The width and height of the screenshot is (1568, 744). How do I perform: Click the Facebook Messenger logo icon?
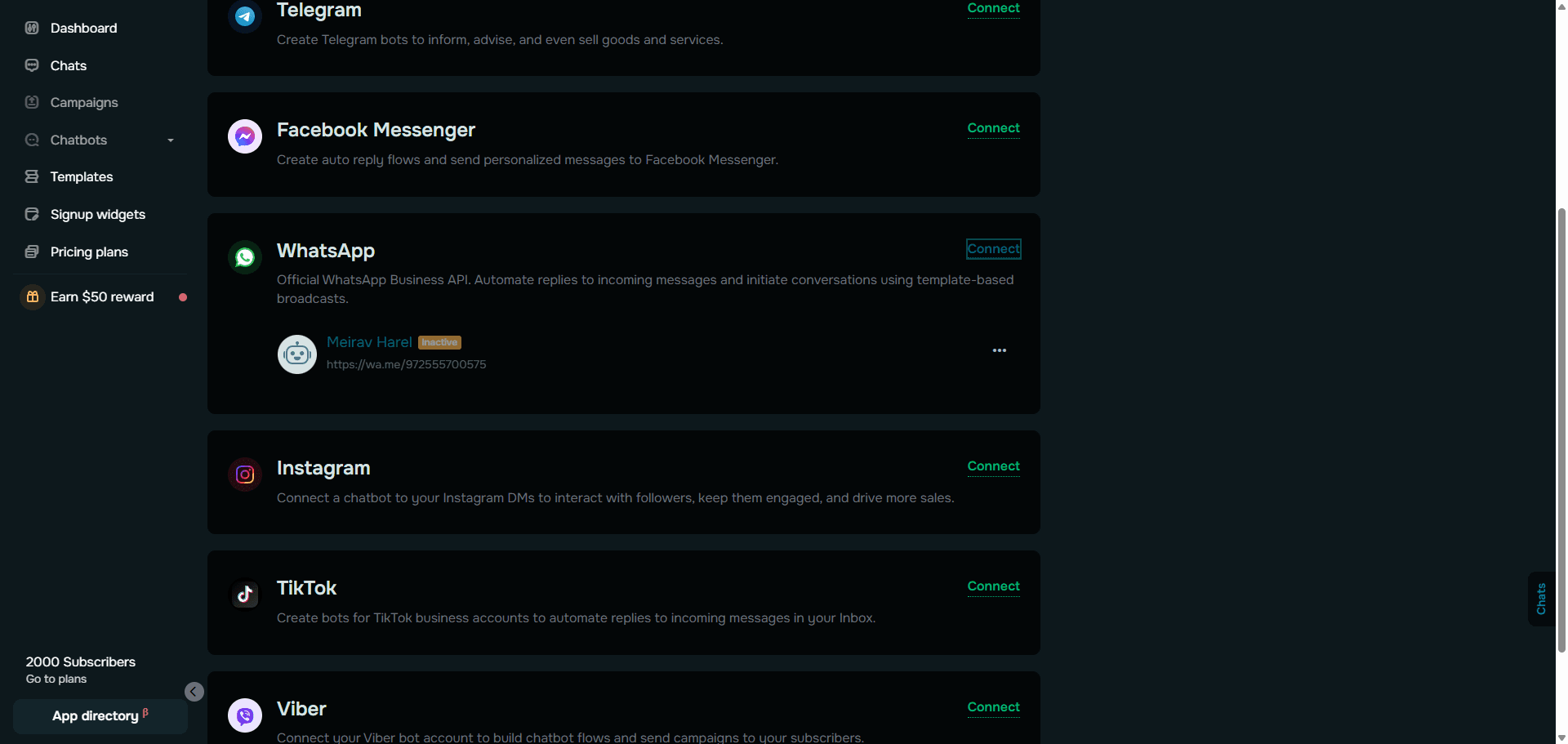(x=245, y=136)
